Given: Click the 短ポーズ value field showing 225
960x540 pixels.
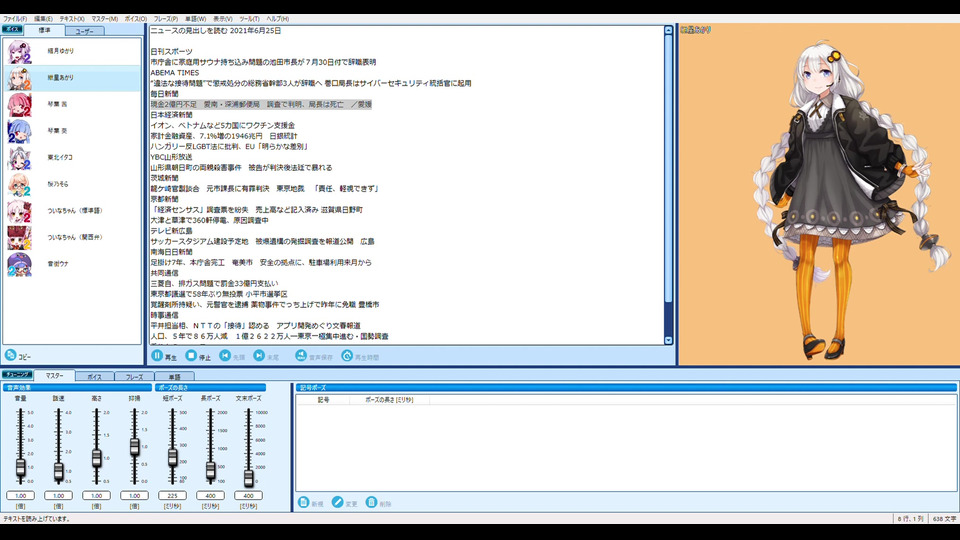Looking at the screenshot, I should click(172, 495).
